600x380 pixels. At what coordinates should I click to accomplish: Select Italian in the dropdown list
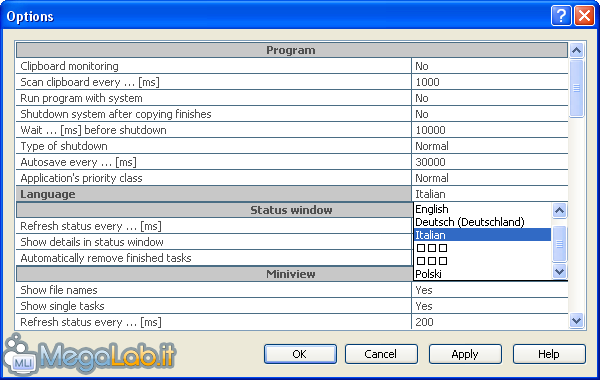tap(483, 235)
